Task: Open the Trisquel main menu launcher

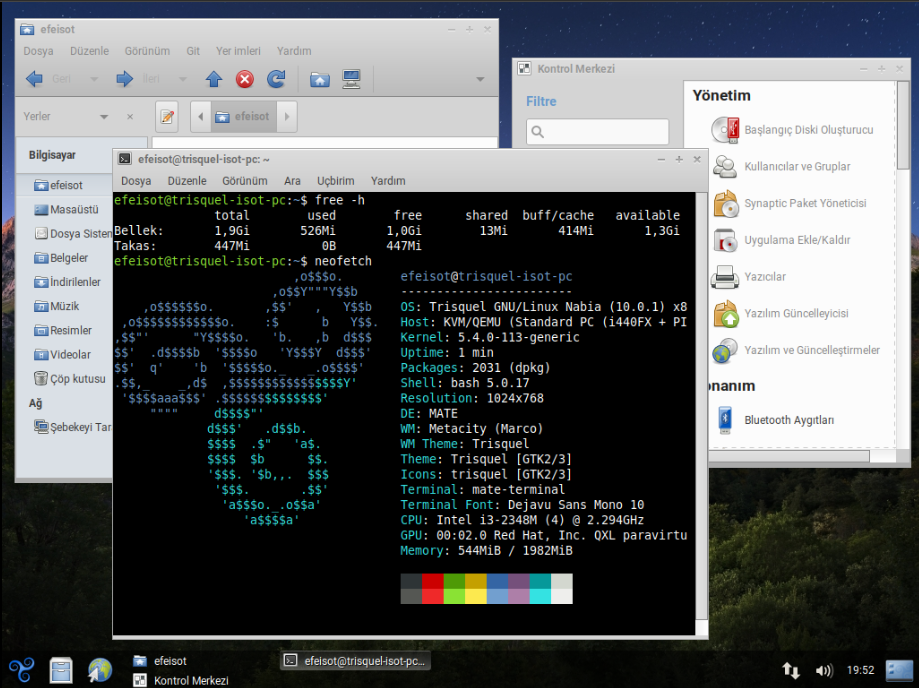Action: click(22, 670)
